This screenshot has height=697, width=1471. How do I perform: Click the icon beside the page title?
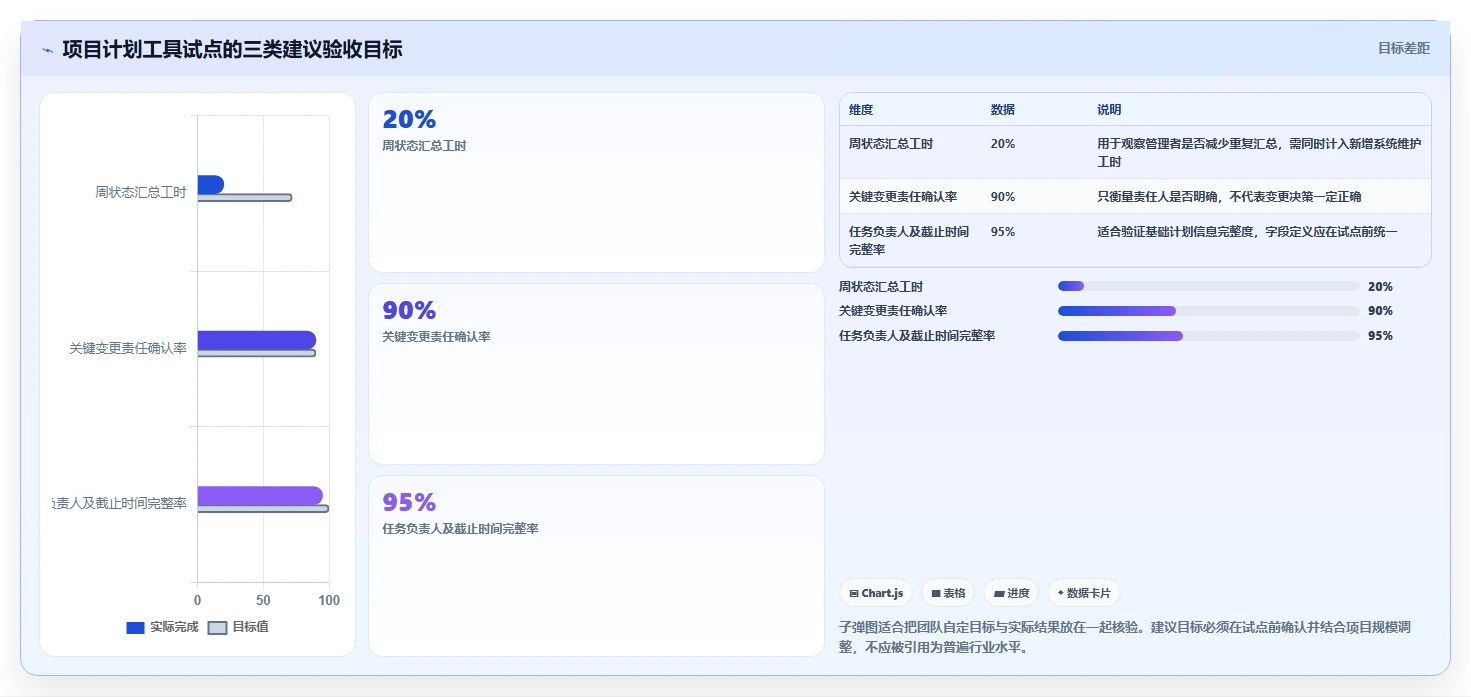point(48,50)
